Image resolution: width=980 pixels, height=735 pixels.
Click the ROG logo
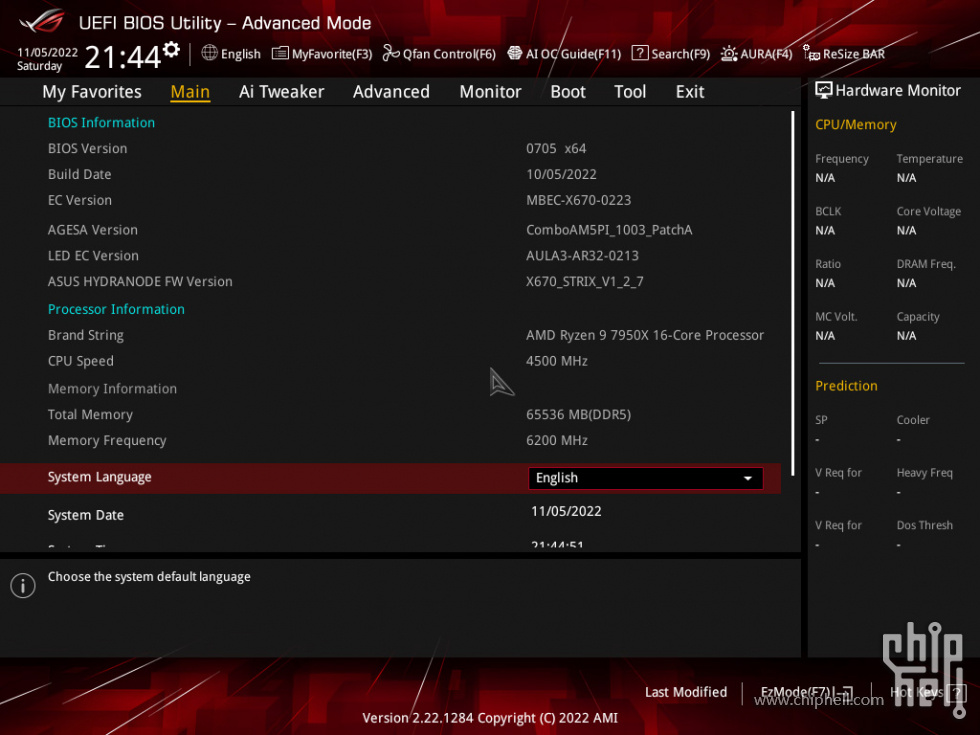(41, 21)
